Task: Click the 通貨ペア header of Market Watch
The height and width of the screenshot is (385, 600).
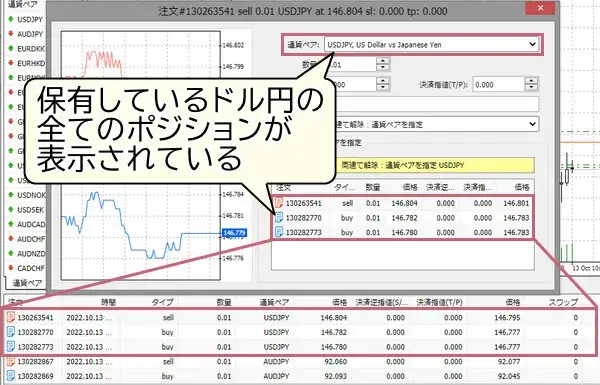Action: pos(23,5)
